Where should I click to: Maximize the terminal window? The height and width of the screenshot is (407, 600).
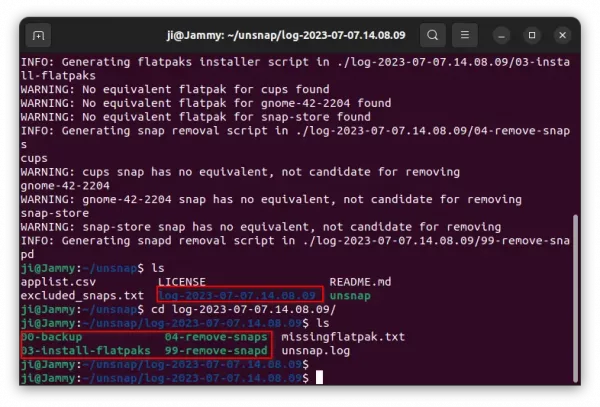pyautogui.click(x=532, y=36)
